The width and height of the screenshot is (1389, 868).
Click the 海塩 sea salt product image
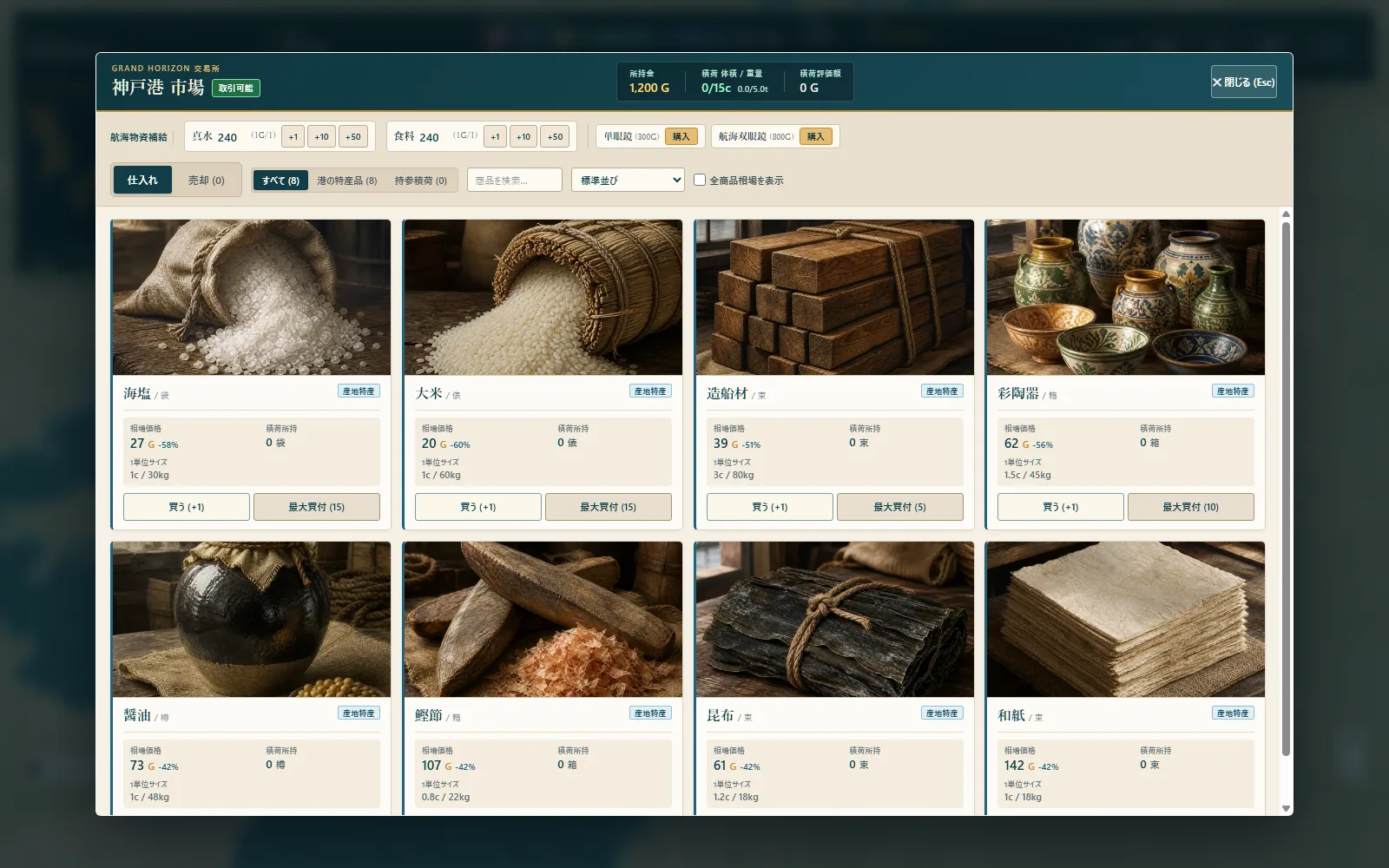coord(251,297)
